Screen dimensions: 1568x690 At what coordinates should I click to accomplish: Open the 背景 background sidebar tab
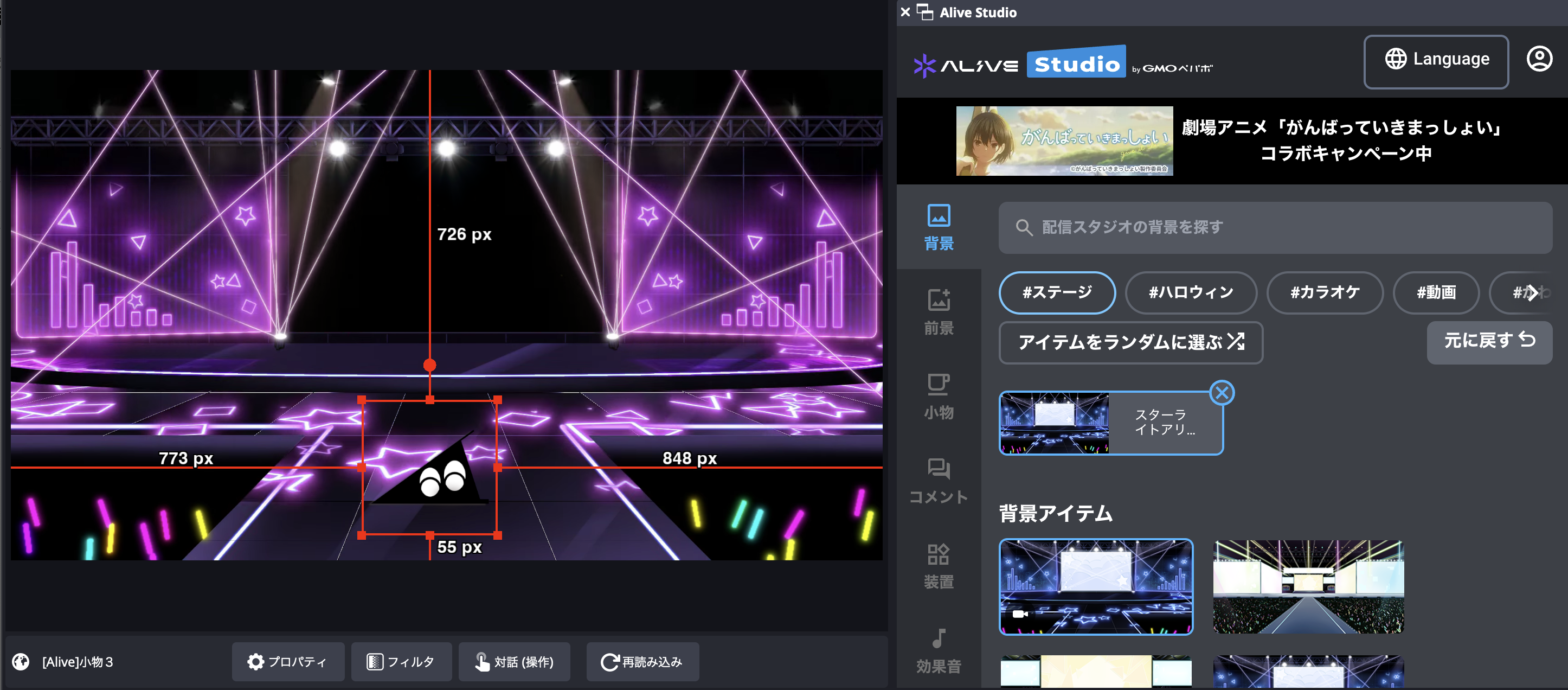938,227
